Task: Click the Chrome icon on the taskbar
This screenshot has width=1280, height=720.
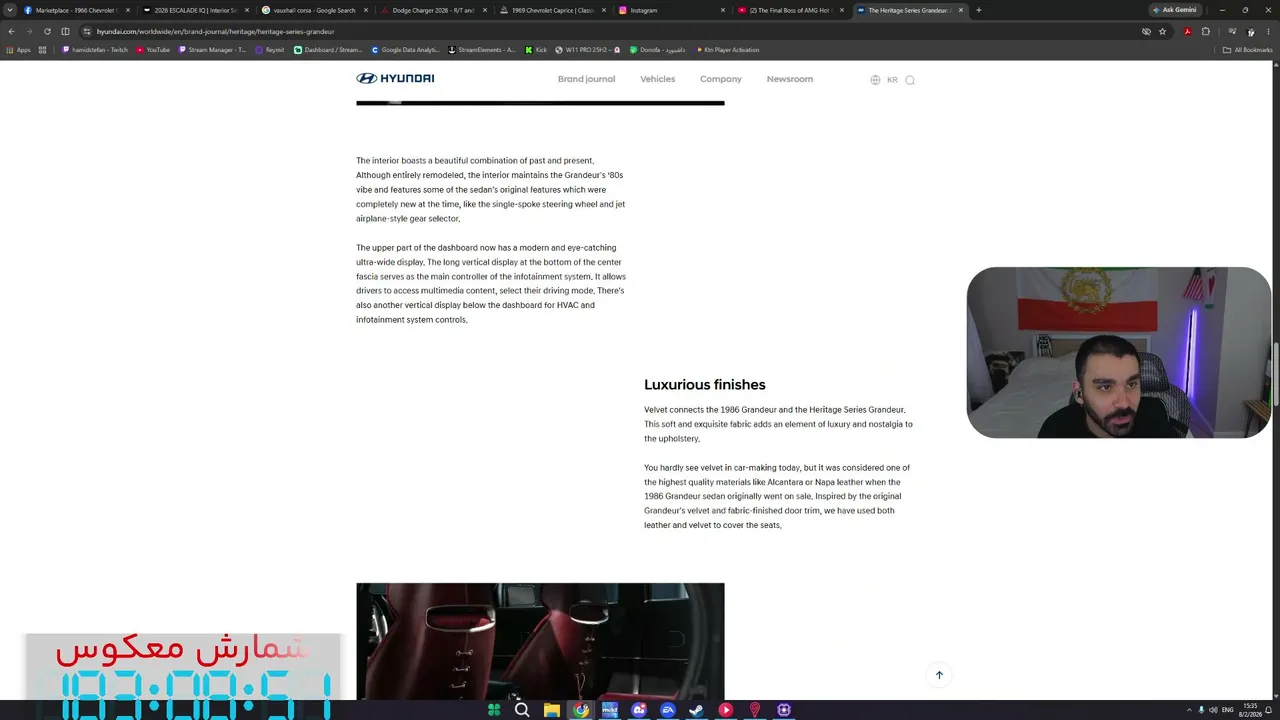Action: (581, 710)
